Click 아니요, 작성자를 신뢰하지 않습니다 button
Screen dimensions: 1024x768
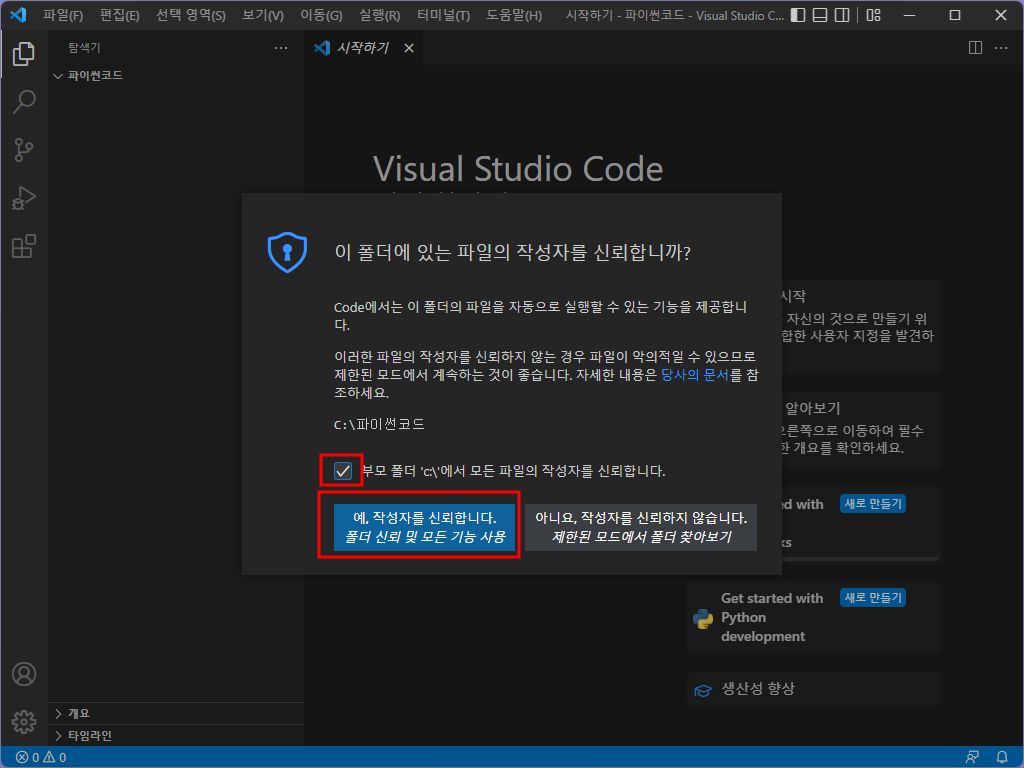click(641, 527)
